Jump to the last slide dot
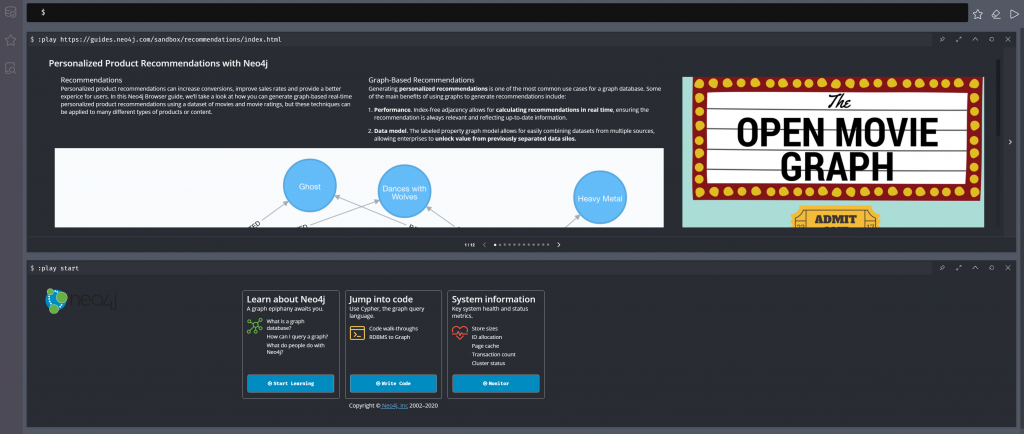 pyautogui.click(x=547, y=245)
